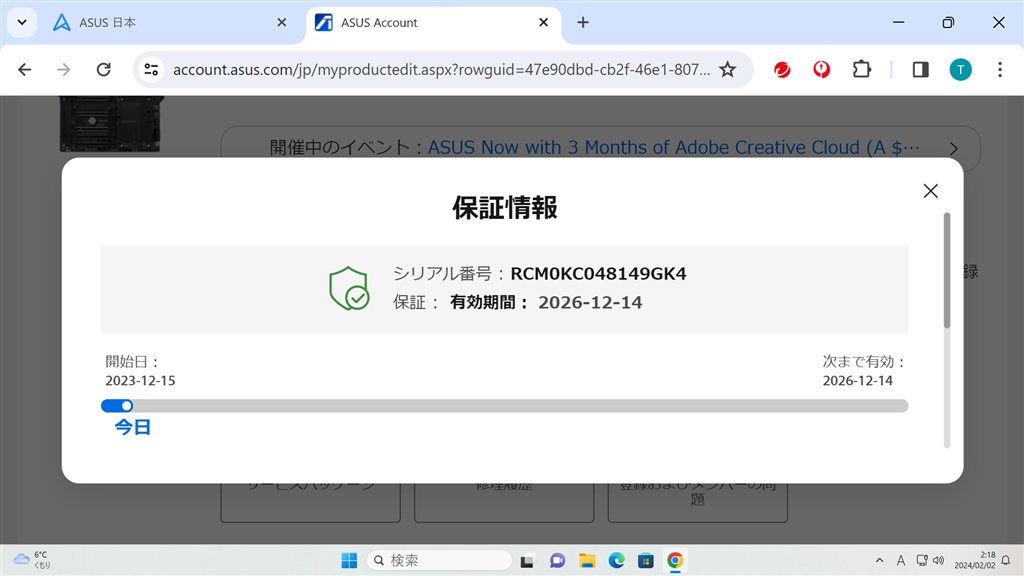Open the tab search dropdown
The width and height of the screenshot is (1024, 576).
click(x=22, y=22)
